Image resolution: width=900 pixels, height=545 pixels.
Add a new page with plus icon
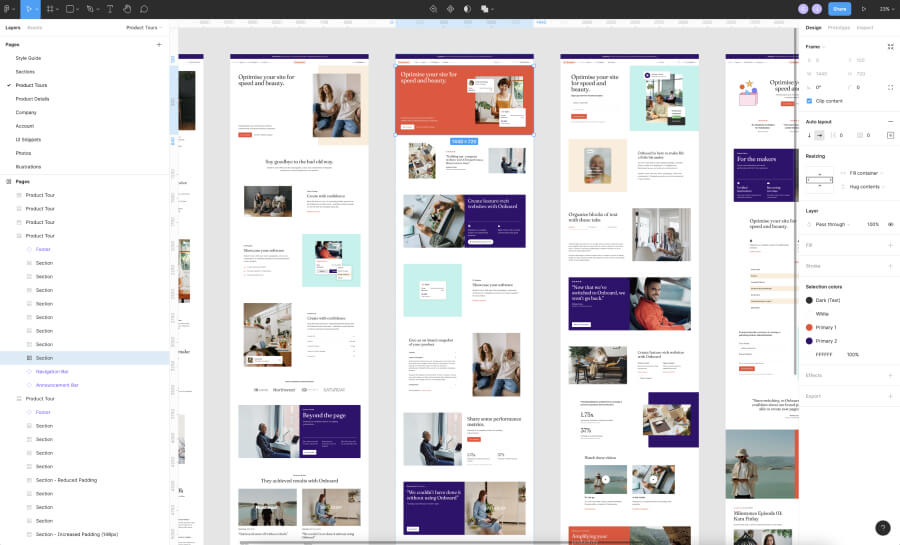coord(158,45)
